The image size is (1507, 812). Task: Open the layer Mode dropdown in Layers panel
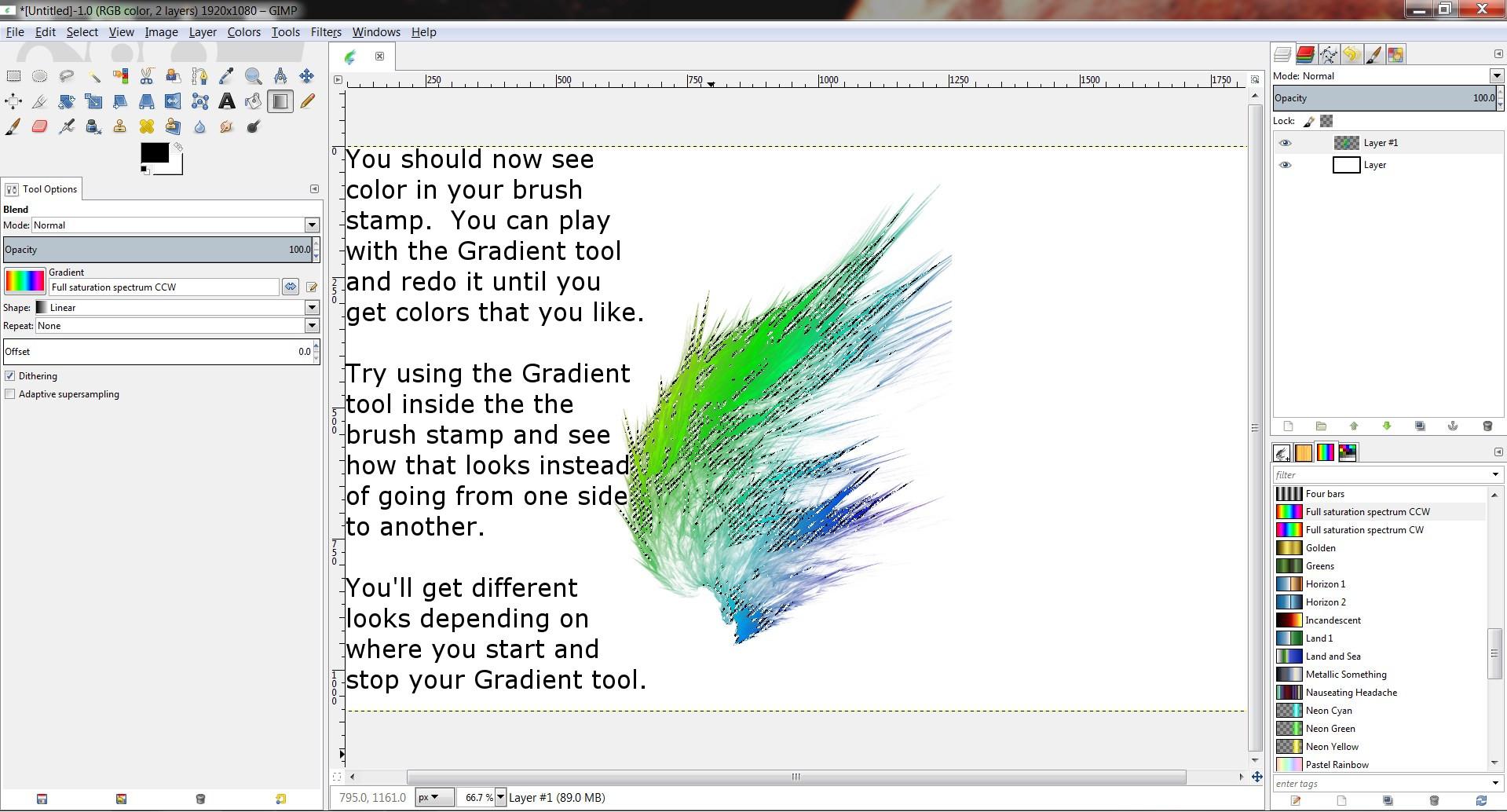coord(1497,76)
